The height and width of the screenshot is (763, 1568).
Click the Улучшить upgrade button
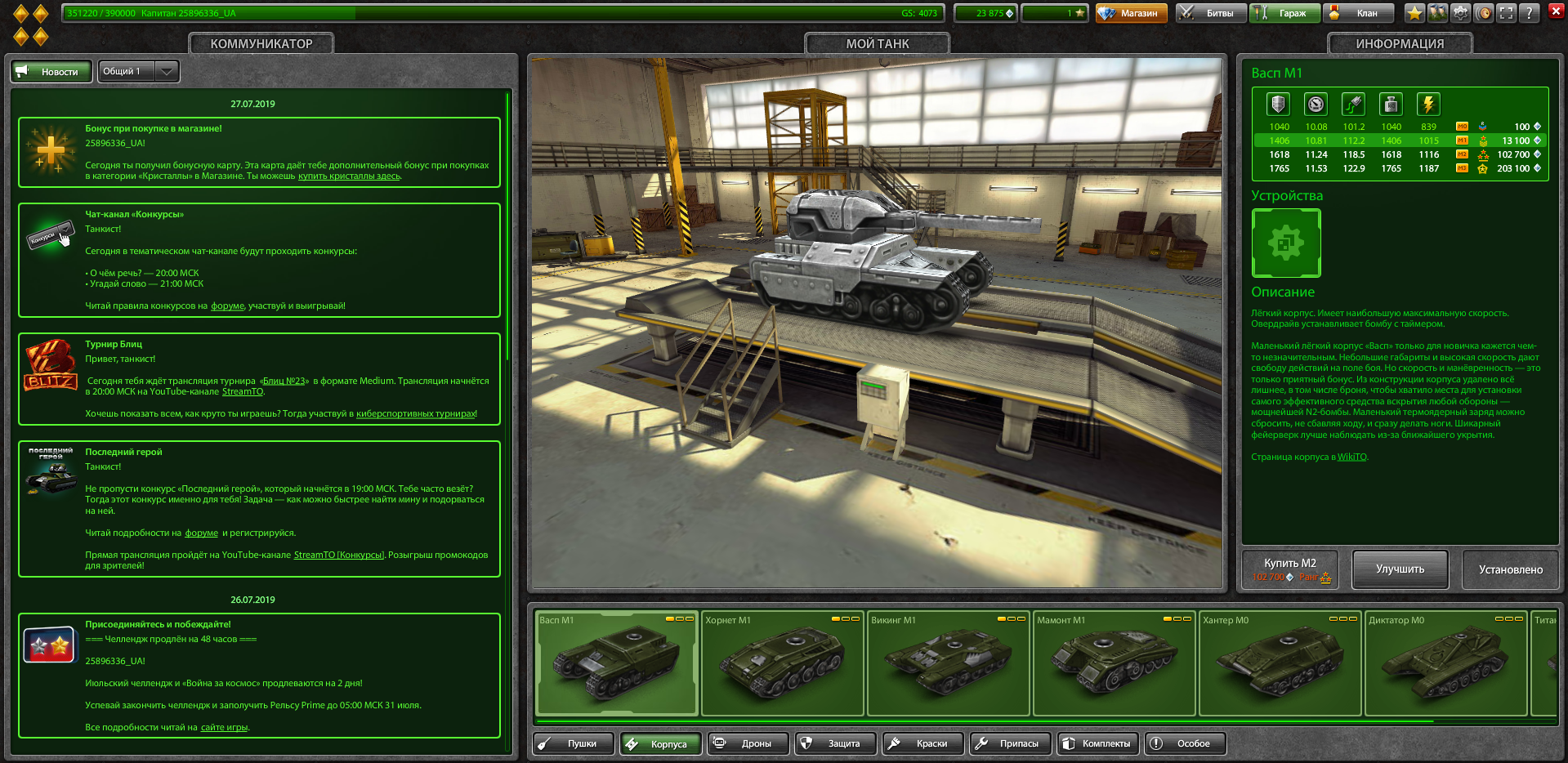point(1400,569)
